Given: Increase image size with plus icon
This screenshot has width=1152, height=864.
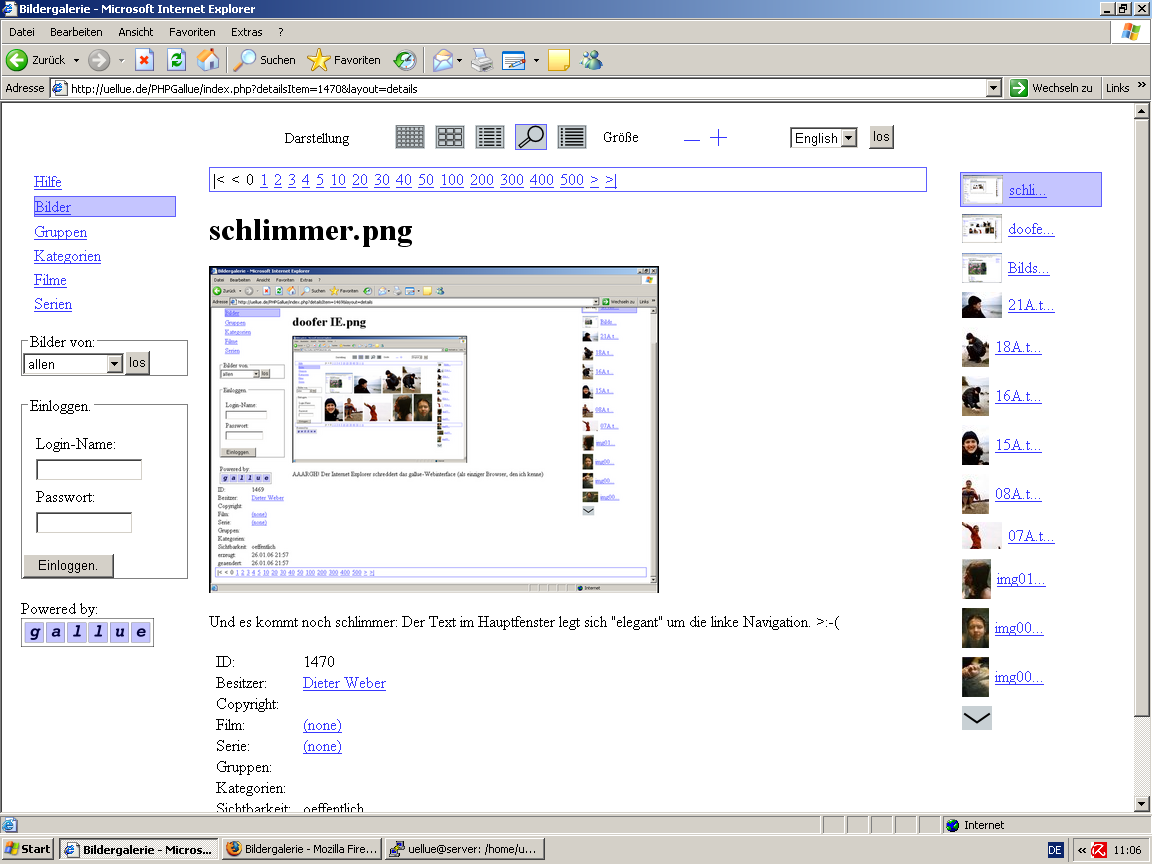Looking at the screenshot, I should tap(718, 138).
